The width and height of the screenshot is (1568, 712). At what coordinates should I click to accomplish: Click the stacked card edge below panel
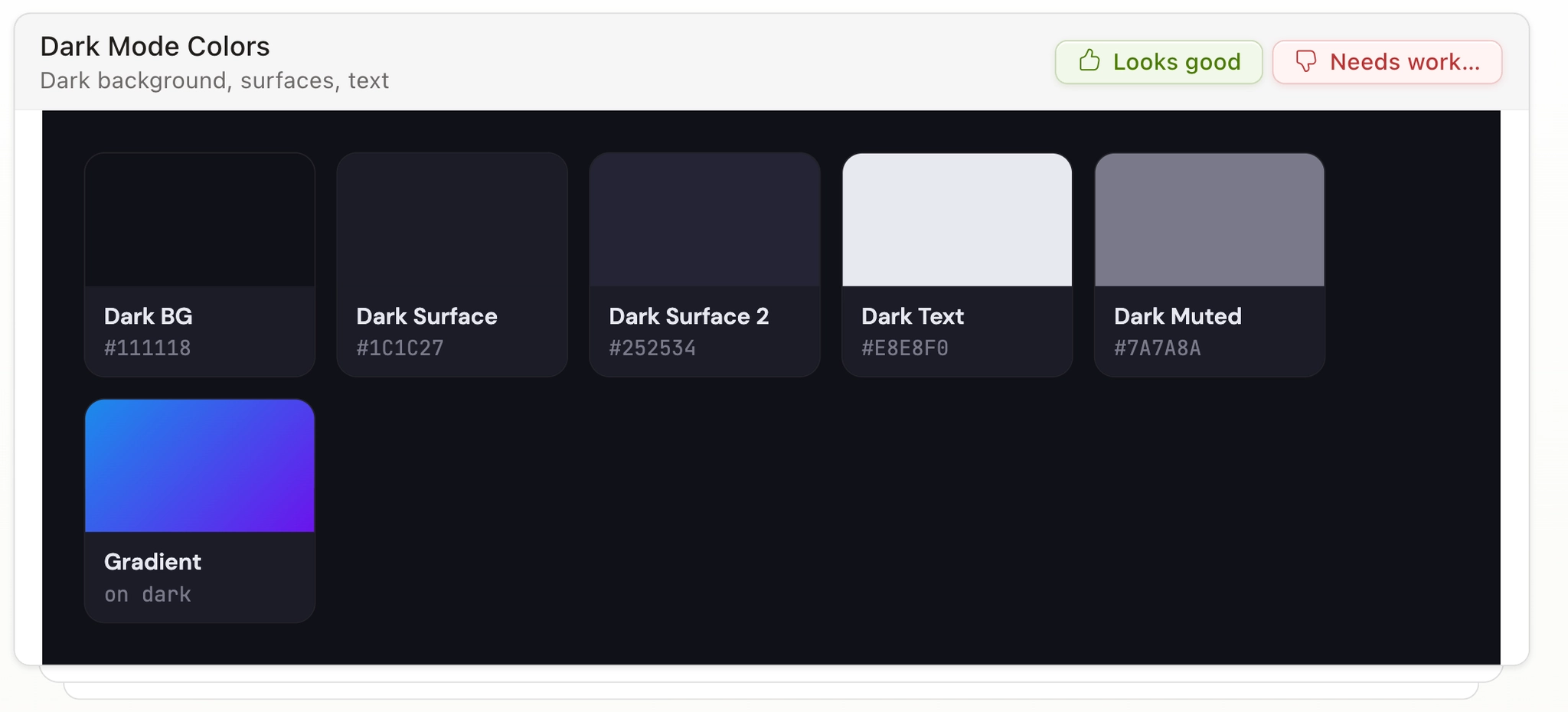pyautogui.click(x=772, y=674)
